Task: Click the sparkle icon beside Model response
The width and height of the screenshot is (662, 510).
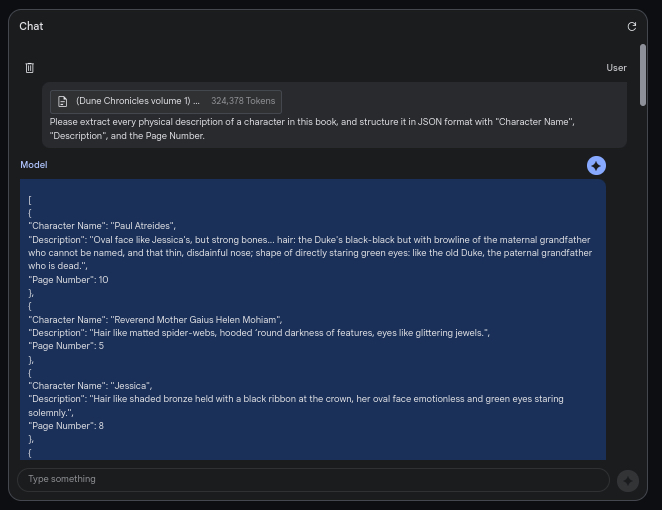Action: (596, 166)
